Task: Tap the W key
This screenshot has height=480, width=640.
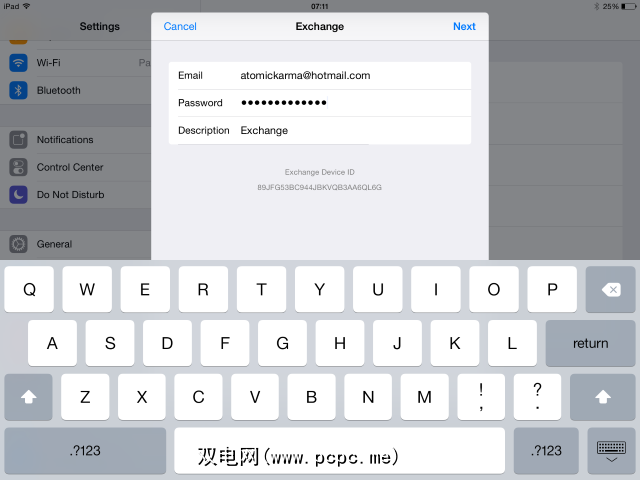Action: (x=87, y=289)
